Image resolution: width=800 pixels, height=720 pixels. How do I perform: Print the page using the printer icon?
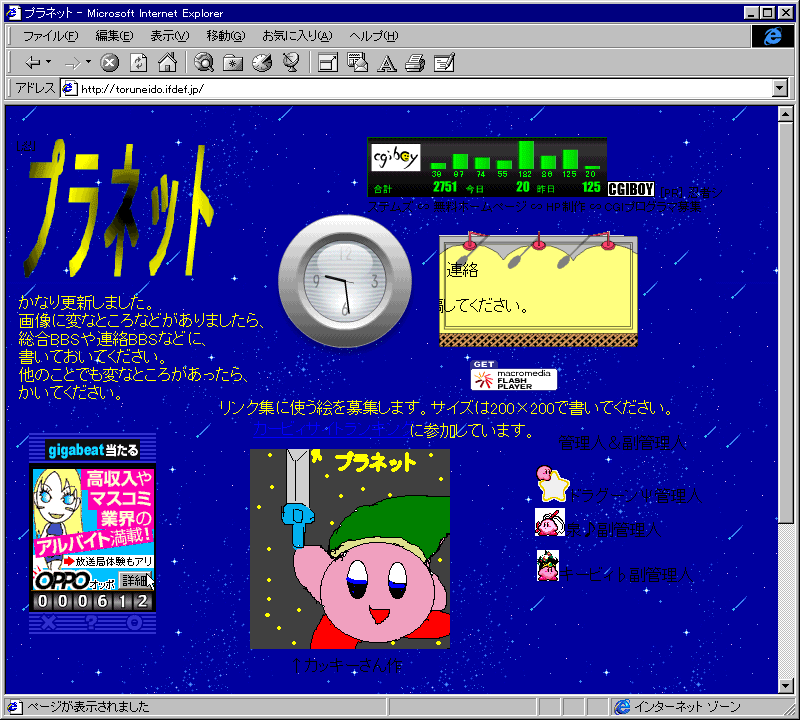(x=415, y=63)
